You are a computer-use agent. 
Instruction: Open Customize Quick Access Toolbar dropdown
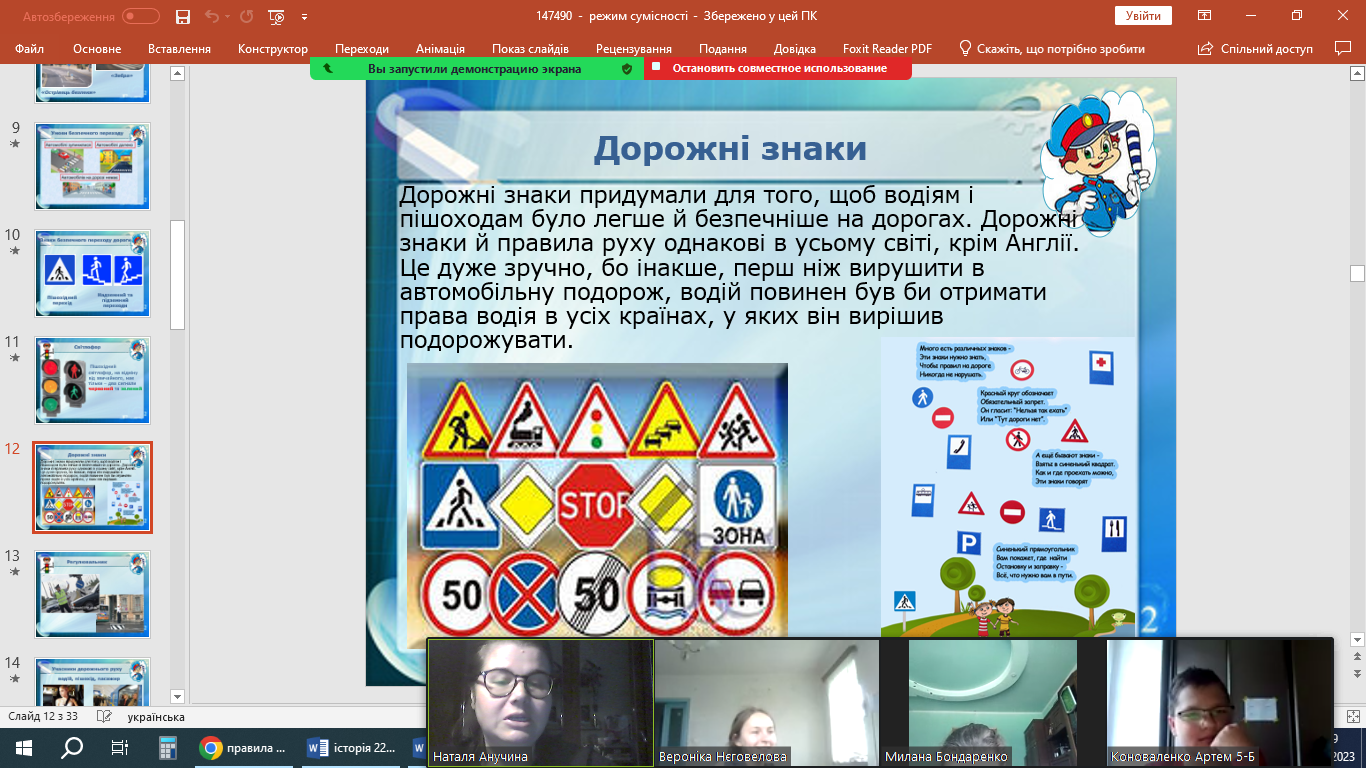[304, 17]
